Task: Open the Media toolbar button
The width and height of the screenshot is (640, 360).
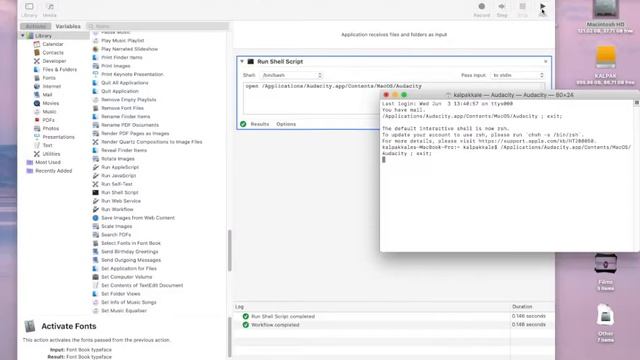Action: tap(50, 10)
